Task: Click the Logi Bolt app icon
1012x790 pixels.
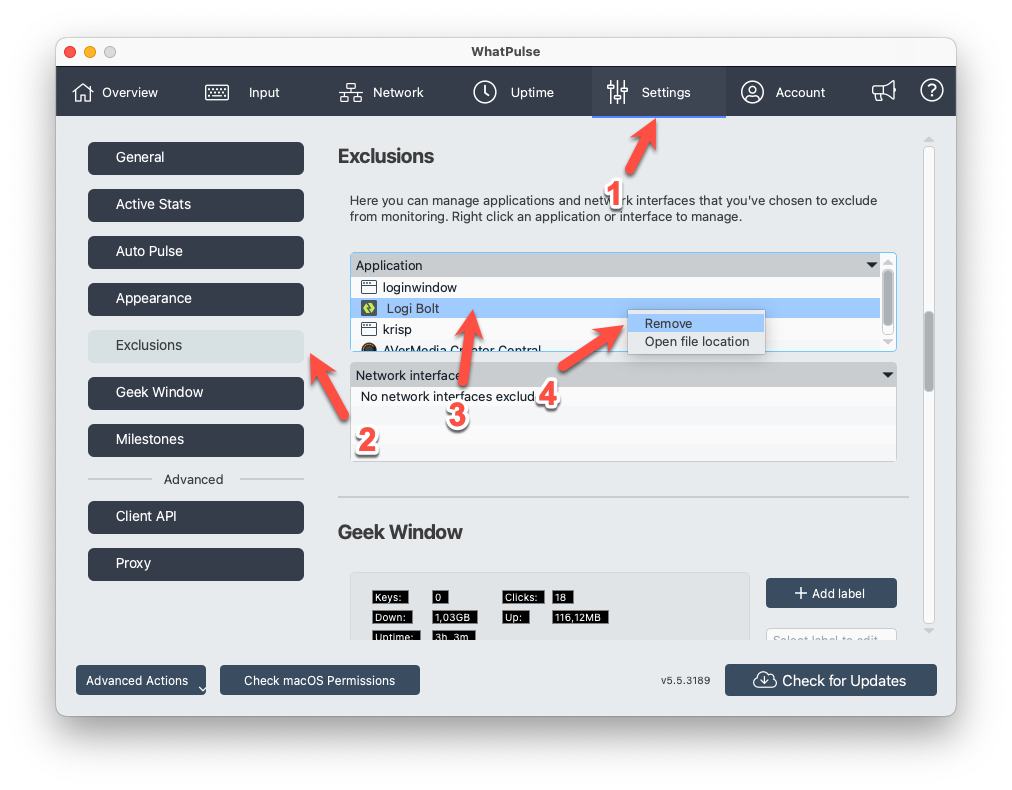Action: pos(369,309)
